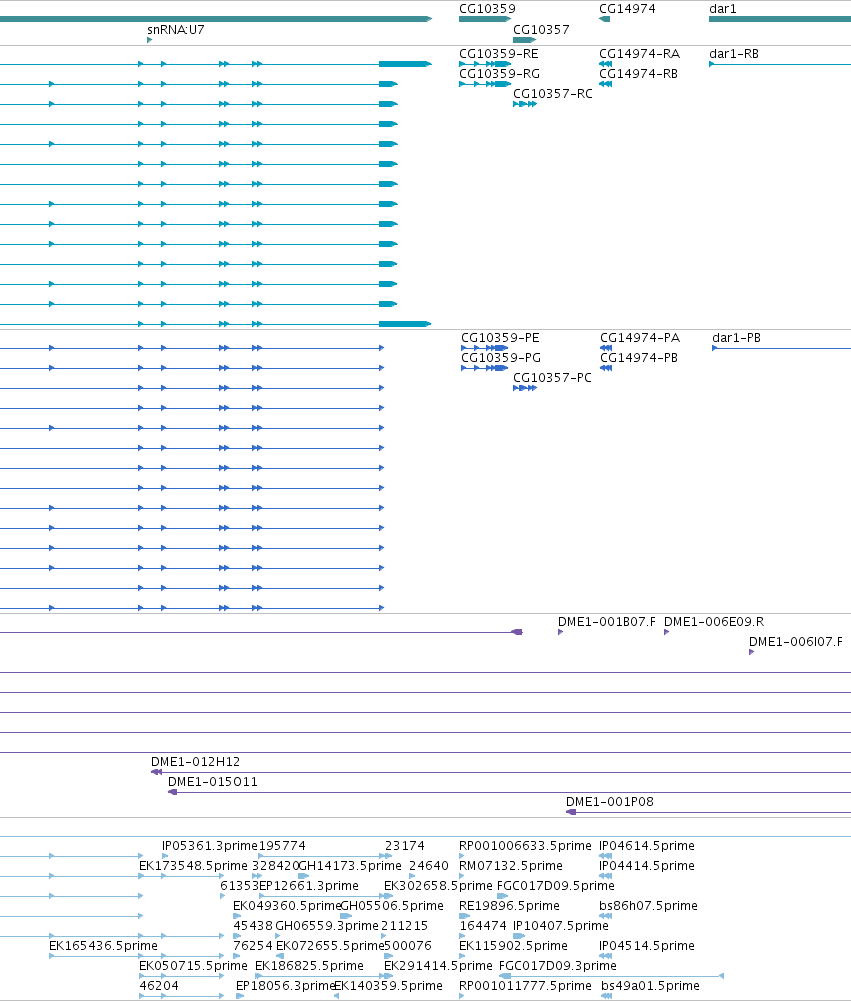Viewport: 851px width, 1001px height.
Task: Click cDNA label 195774
Action: 282,846
